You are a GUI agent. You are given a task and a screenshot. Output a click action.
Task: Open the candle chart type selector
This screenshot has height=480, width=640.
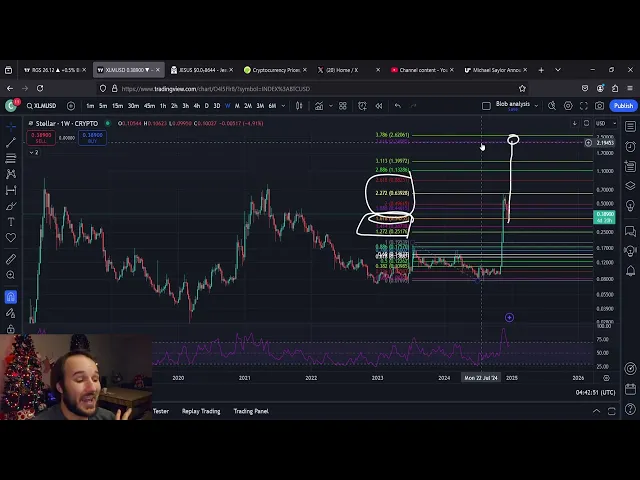pyautogui.click(x=299, y=106)
